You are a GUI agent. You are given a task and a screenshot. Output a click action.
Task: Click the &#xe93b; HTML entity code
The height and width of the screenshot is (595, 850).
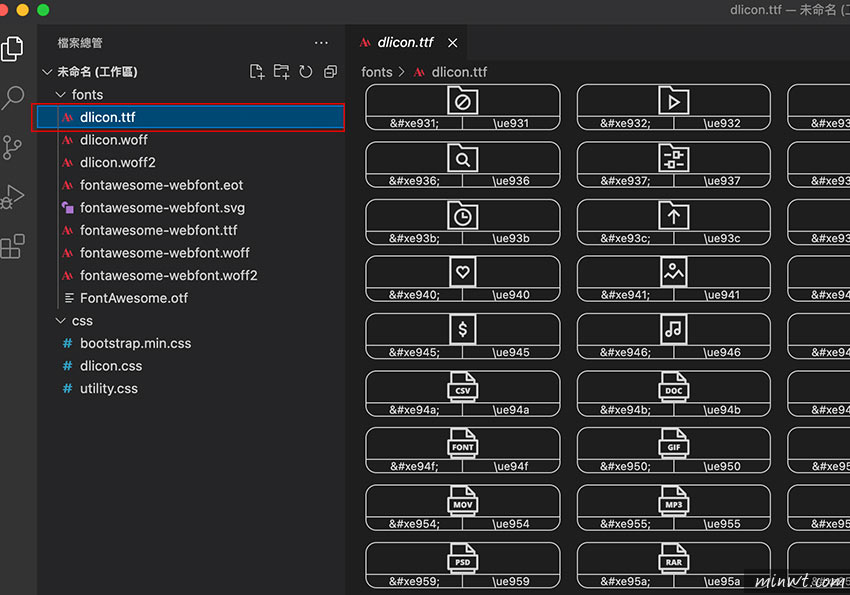coord(414,238)
